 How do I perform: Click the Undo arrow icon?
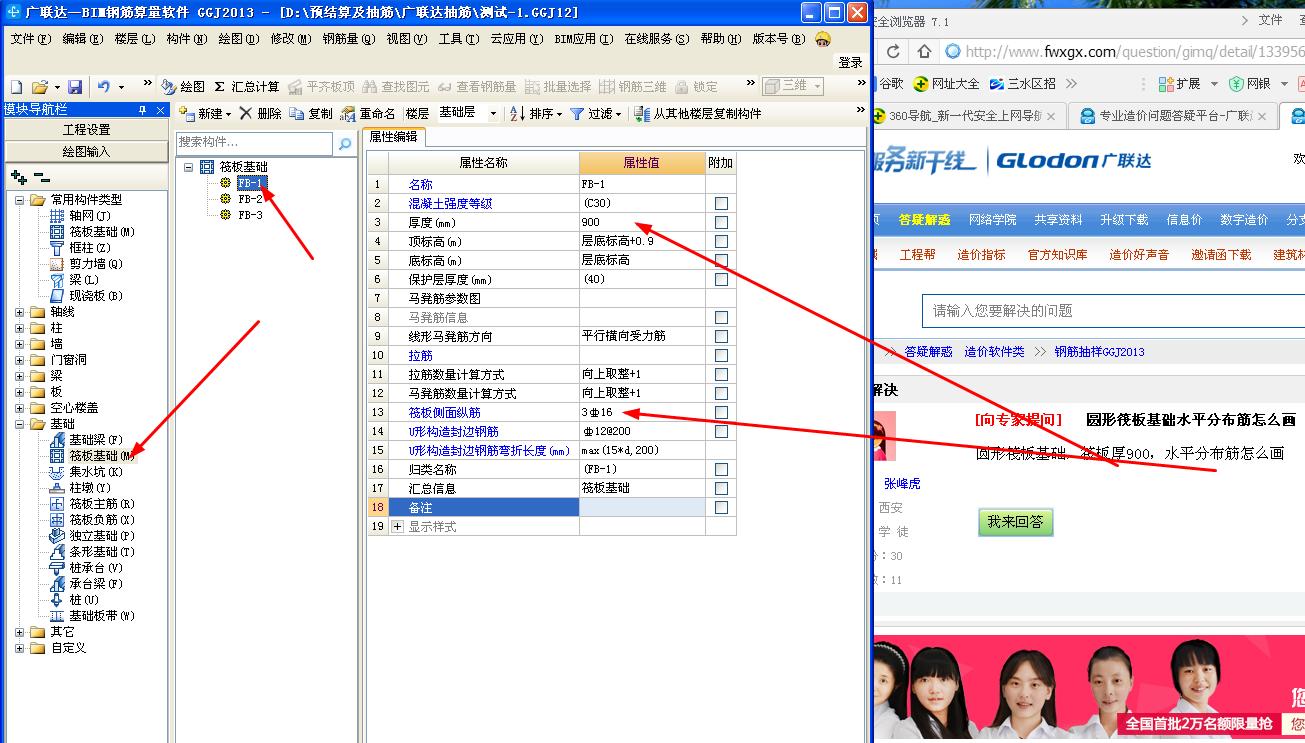point(103,87)
